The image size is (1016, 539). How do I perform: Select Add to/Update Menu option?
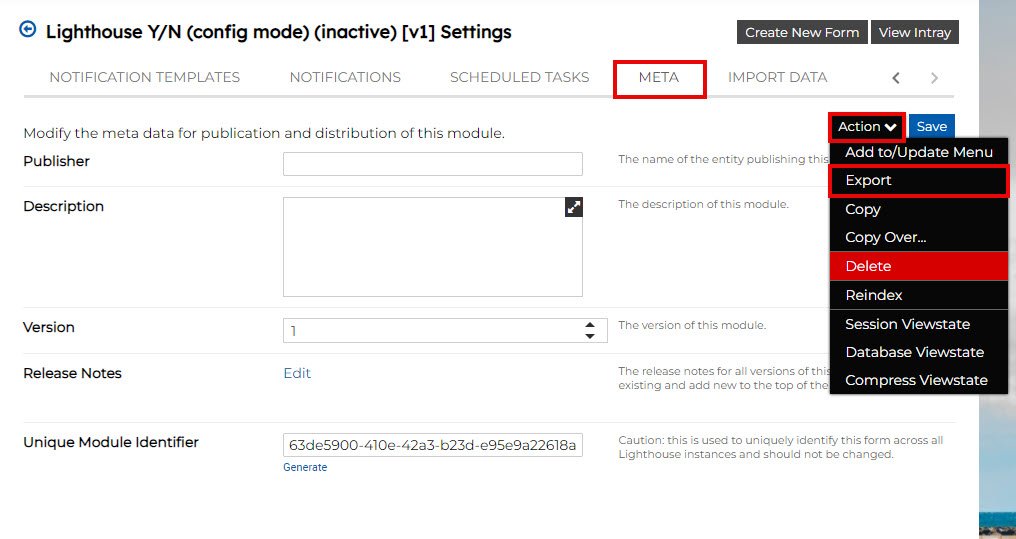918,152
